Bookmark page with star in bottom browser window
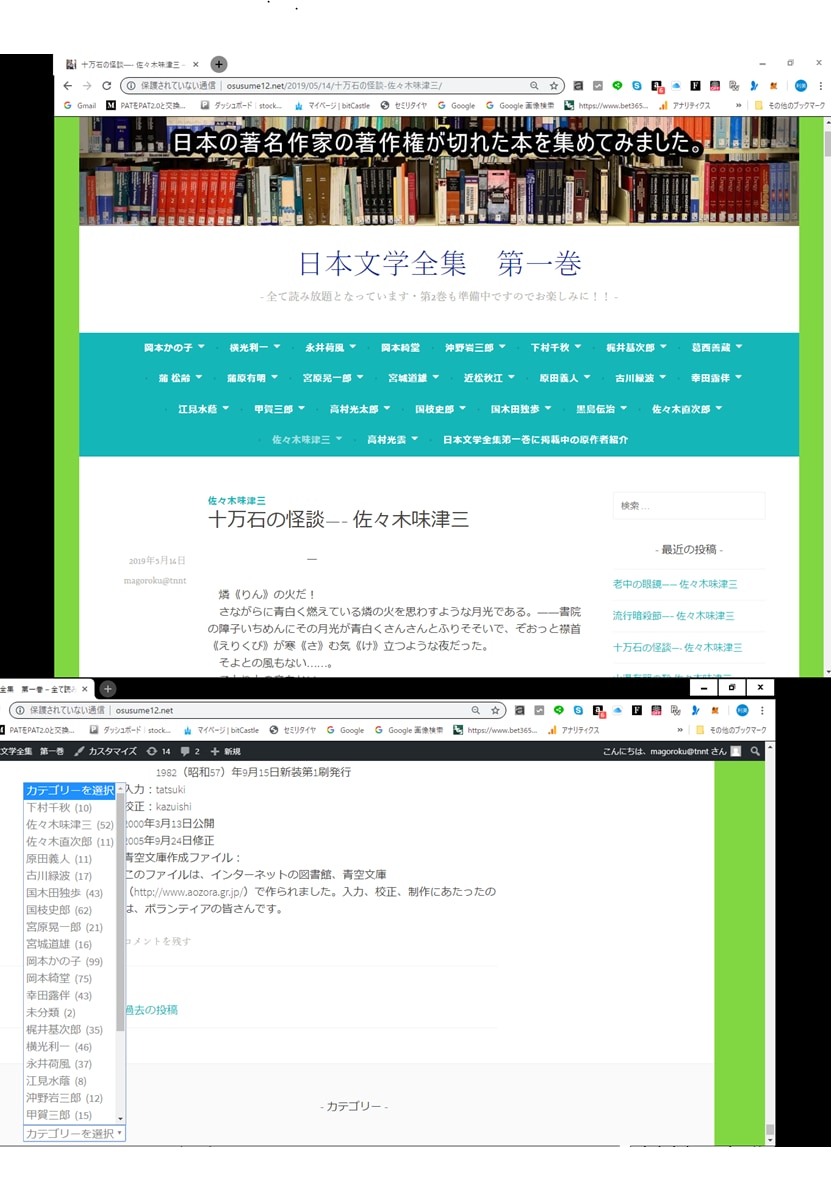Image resolution: width=831 pixels, height=1204 pixels. tap(495, 710)
